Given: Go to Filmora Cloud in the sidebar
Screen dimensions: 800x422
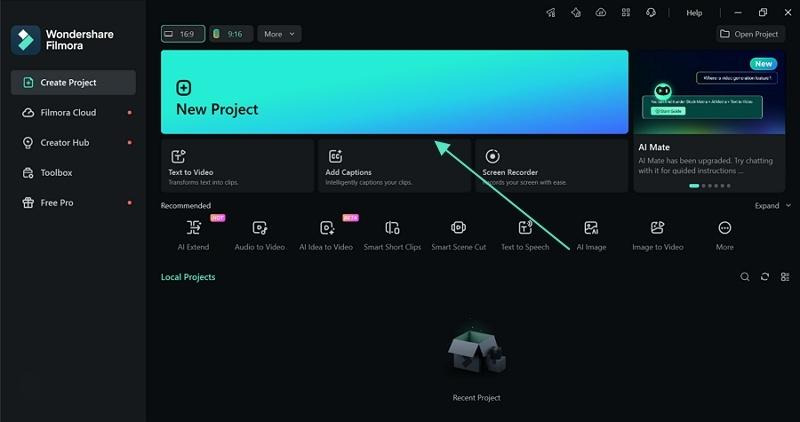Looking at the screenshot, I should click(x=73, y=112).
